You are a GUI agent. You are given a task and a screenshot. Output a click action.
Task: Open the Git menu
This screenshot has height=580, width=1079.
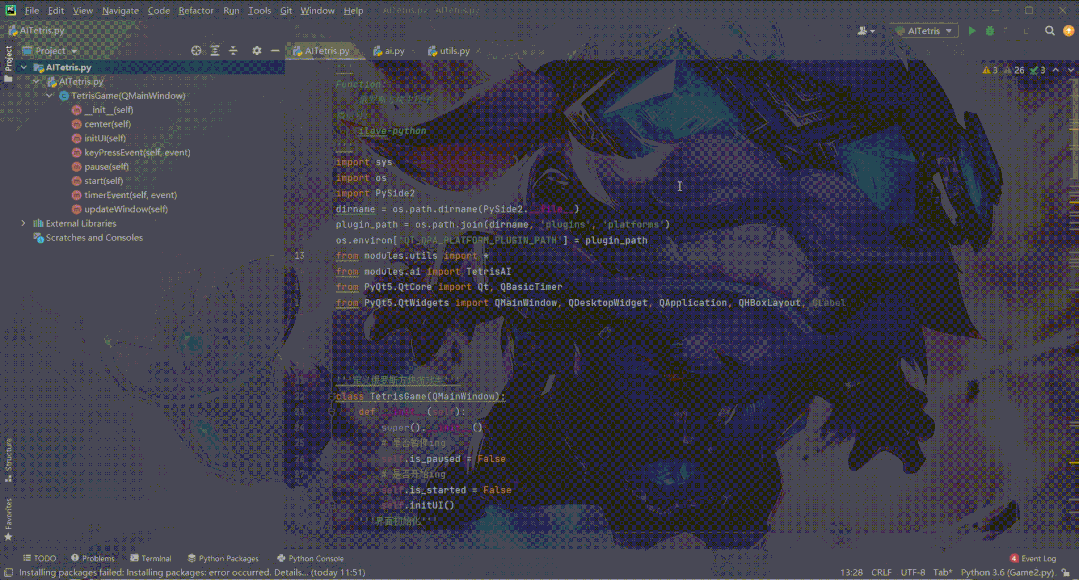[x=286, y=11]
